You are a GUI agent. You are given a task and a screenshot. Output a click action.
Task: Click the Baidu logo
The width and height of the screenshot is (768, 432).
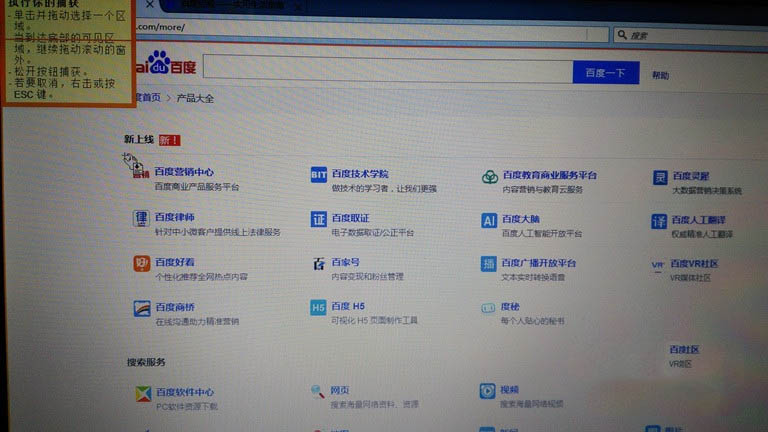click(172, 68)
